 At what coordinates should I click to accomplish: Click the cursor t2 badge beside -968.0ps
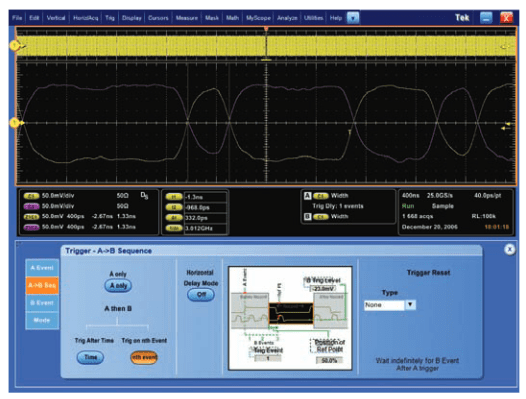coord(174,207)
